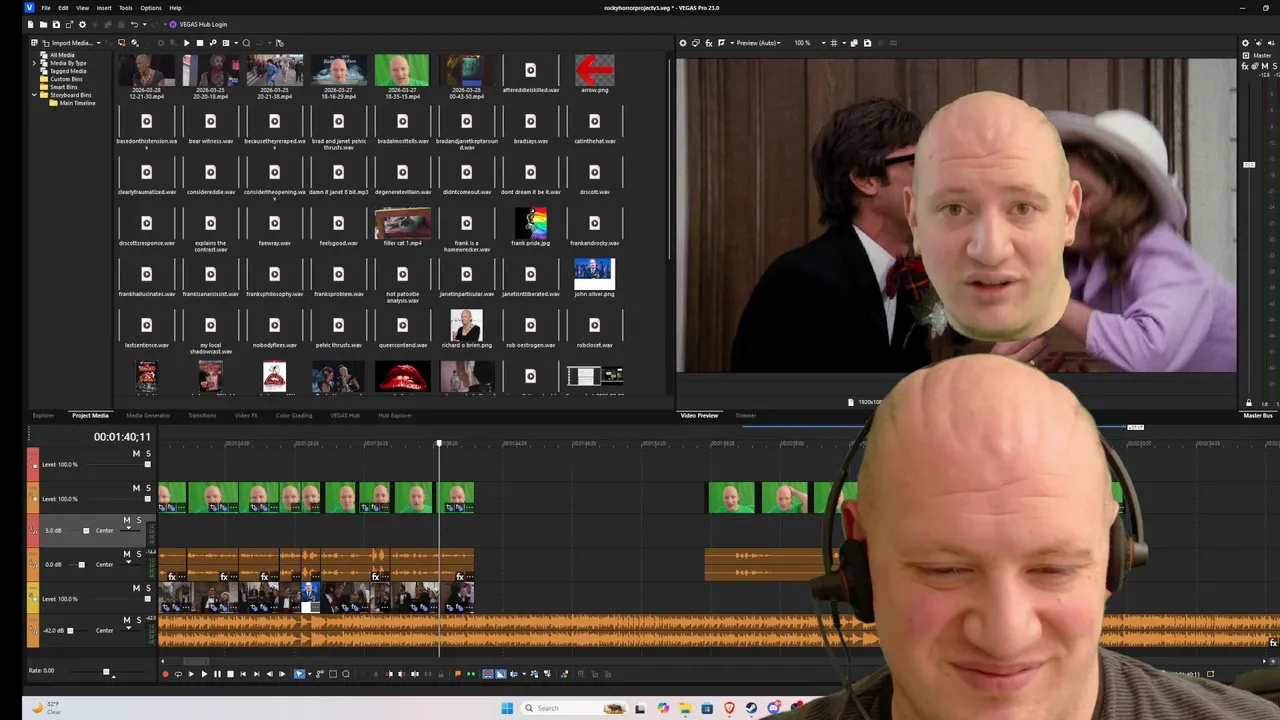This screenshot has width=1280, height=720.
Task: Solo the 0.0 dB audio track
Action: click(x=138, y=554)
